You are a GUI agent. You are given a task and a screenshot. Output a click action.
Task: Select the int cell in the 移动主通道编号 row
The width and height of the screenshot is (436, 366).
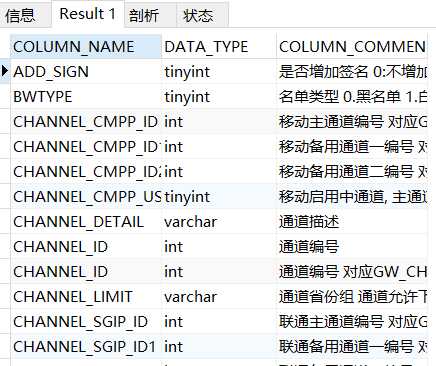[x=219, y=122]
